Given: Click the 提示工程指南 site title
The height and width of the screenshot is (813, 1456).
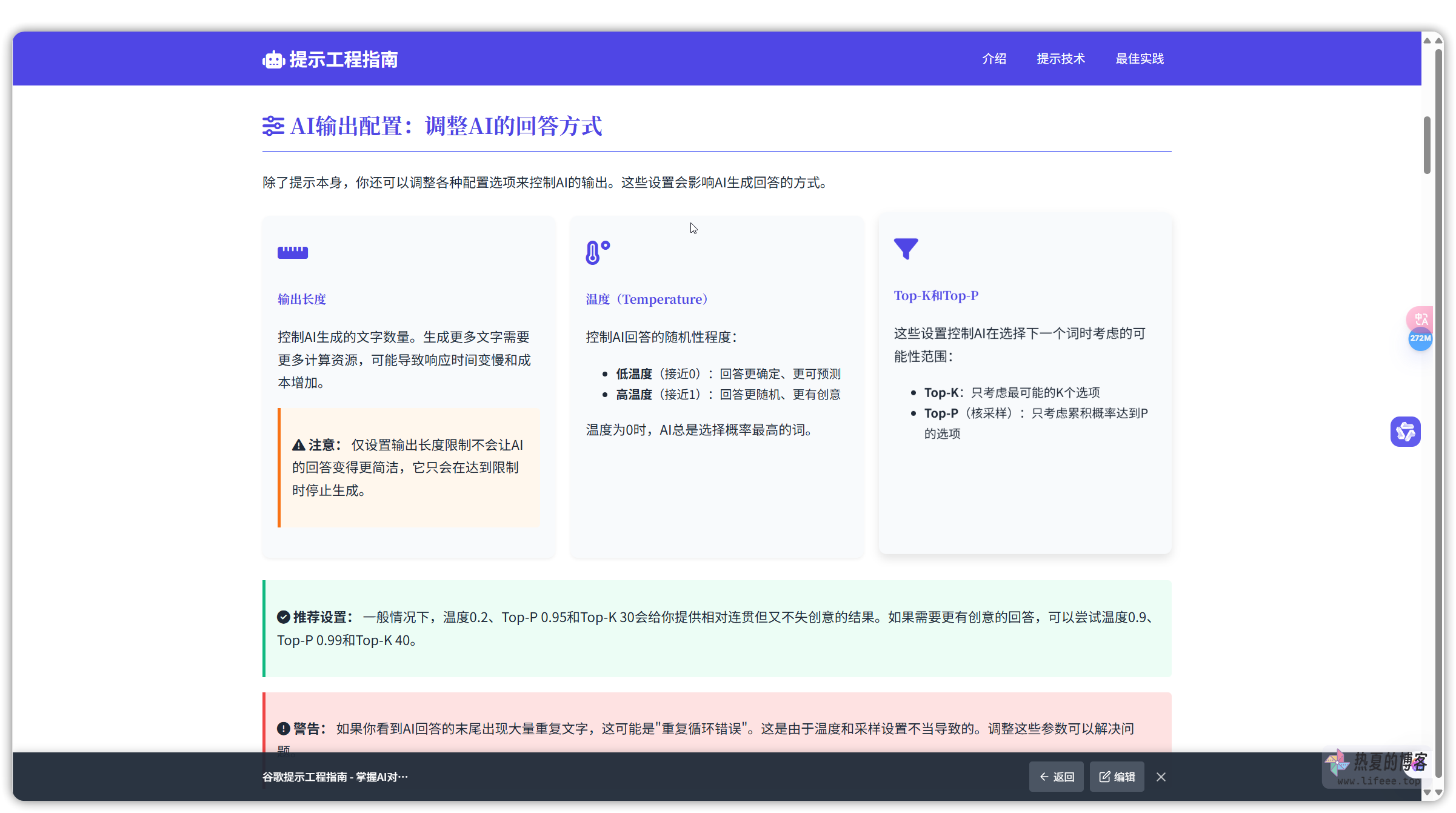Looking at the screenshot, I should click(x=343, y=59).
